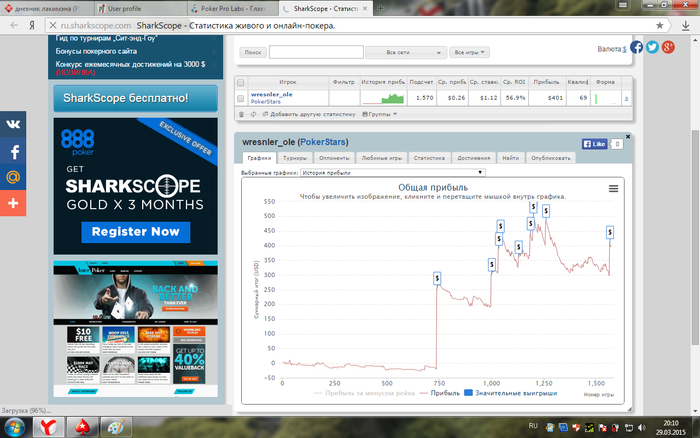The height and width of the screenshot is (438, 700).
Task: Open PokerStars from the taskbar
Action: tap(82, 428)
